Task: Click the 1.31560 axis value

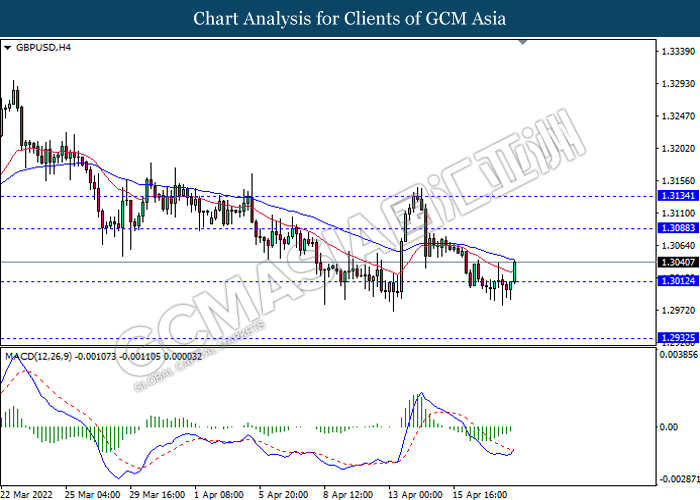Action: click(678, 181)
